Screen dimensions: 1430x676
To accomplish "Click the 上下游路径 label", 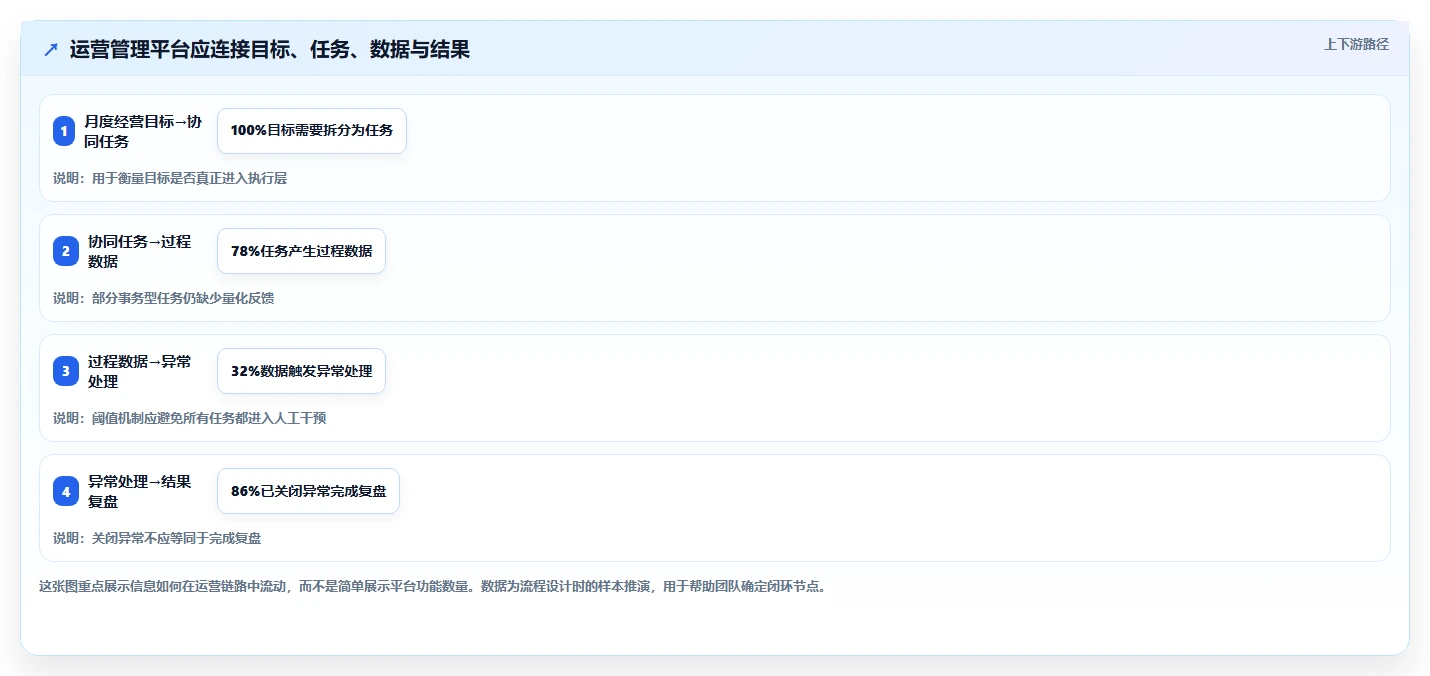I will [1356, 44].
